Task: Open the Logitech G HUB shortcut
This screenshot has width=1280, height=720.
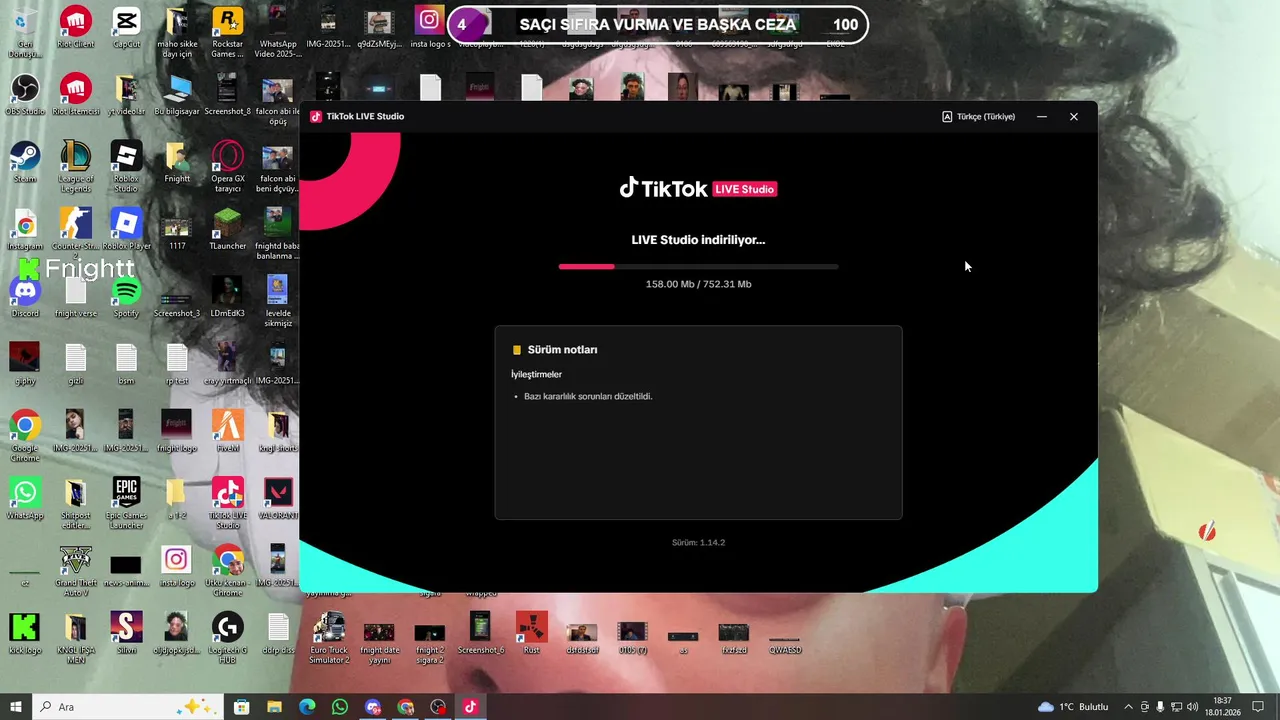Action: 227,638
